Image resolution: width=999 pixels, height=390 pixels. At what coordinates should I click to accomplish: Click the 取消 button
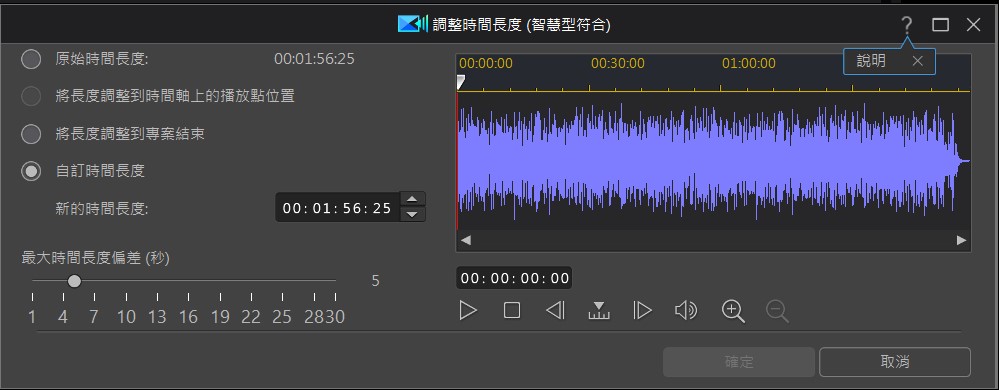tap(895, 362)
